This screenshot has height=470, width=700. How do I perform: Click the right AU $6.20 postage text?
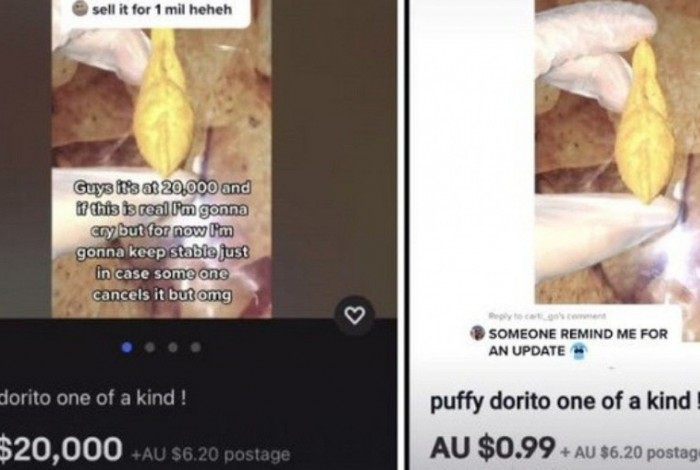coord(630,453)
